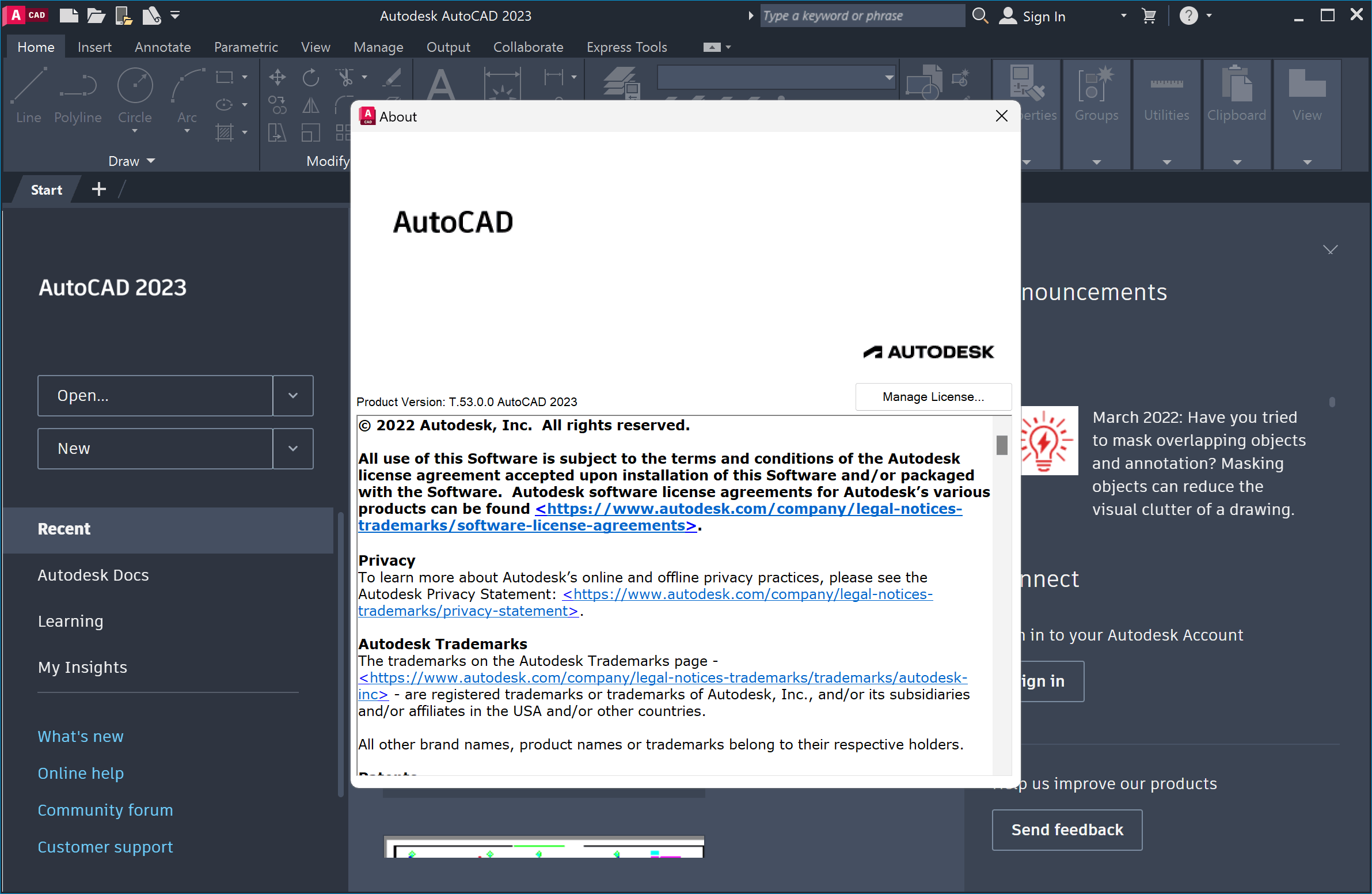Click the Help question mark icon

[x=1189, y=16]
